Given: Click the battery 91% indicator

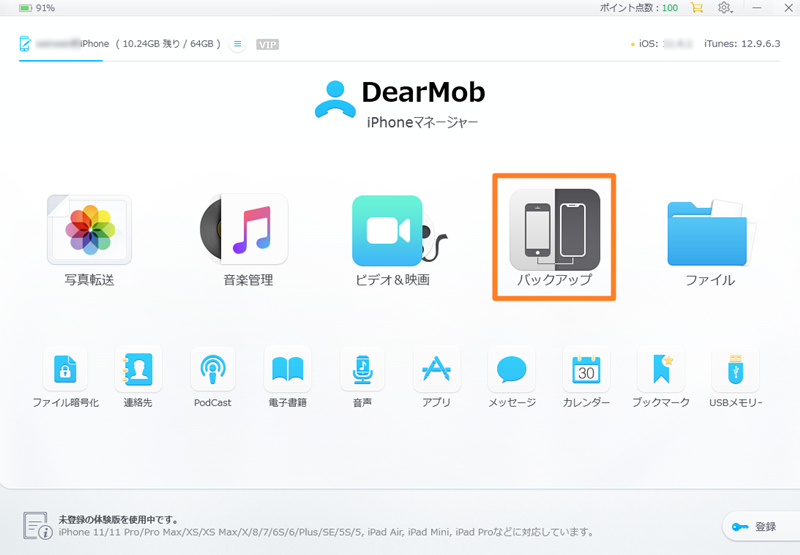Looking at the screenshot, I should (37, 8).
